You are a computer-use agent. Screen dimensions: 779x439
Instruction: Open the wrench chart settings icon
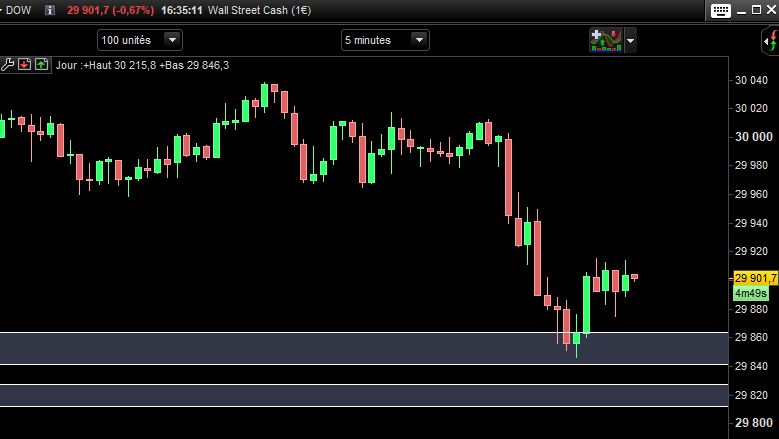[7, 65]
